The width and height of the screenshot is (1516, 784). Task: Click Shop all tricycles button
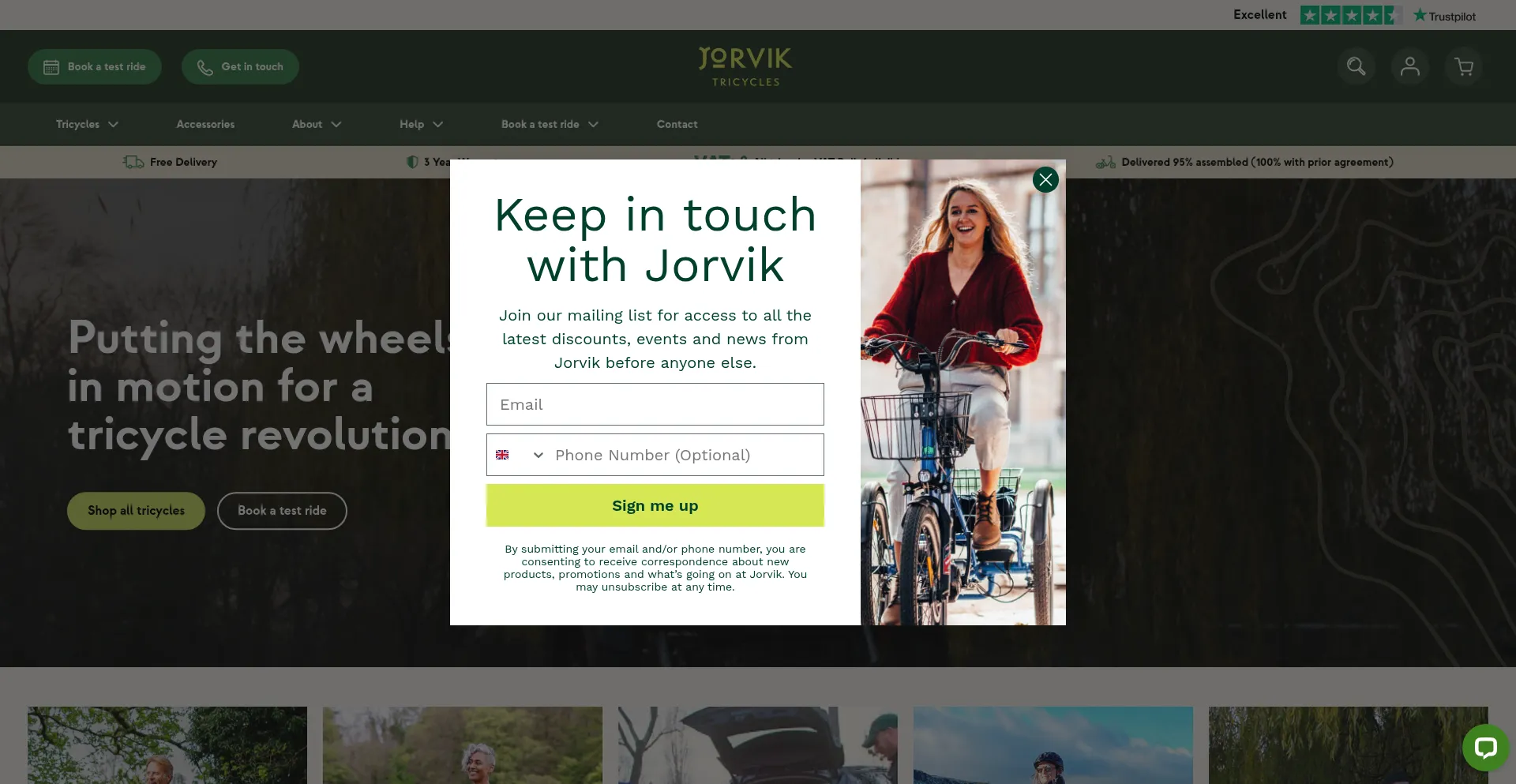pos(136,511)
